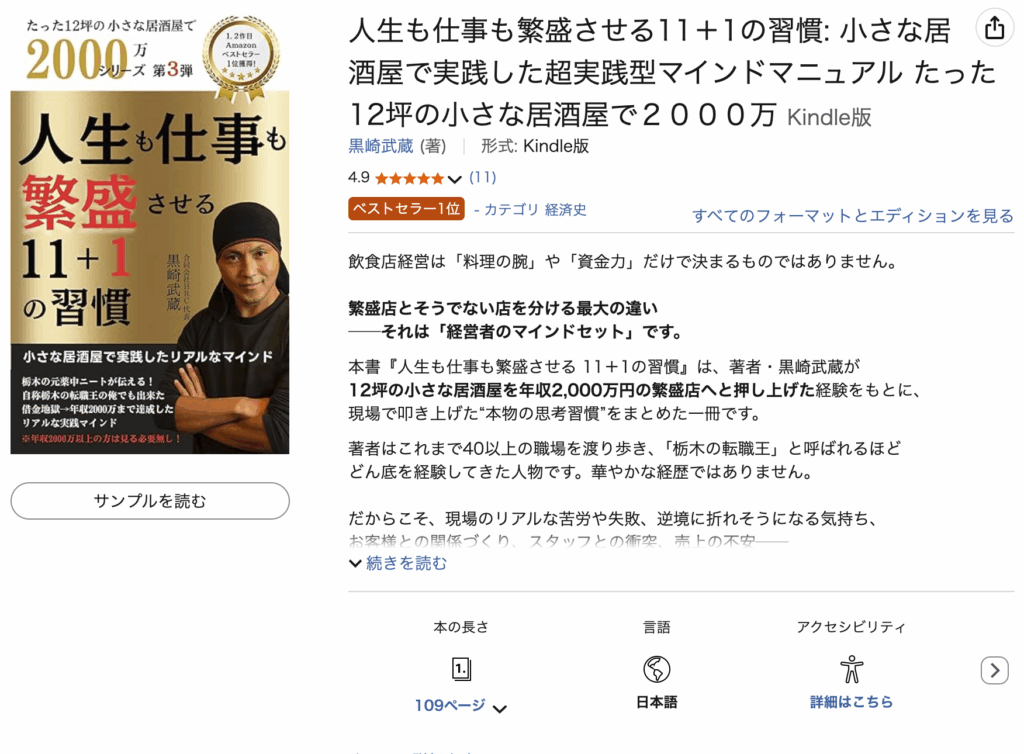The width and height of the screenshot is (1024, 754).
Task: Click the サンプルを読む button
Action: click(150, 501)
